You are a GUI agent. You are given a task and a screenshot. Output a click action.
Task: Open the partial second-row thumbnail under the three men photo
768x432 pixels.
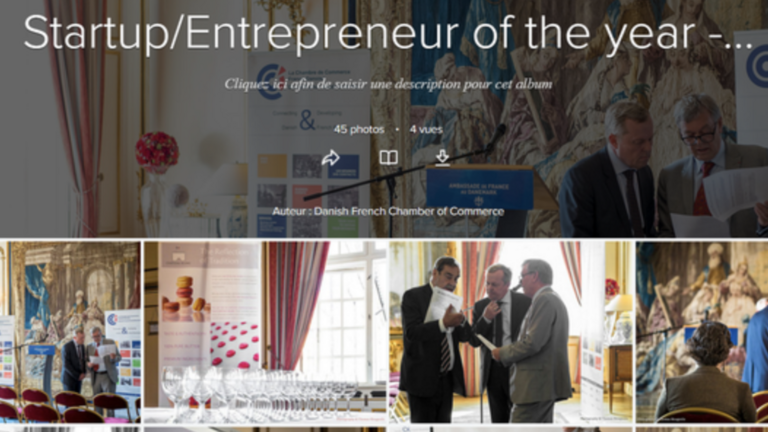510,429
